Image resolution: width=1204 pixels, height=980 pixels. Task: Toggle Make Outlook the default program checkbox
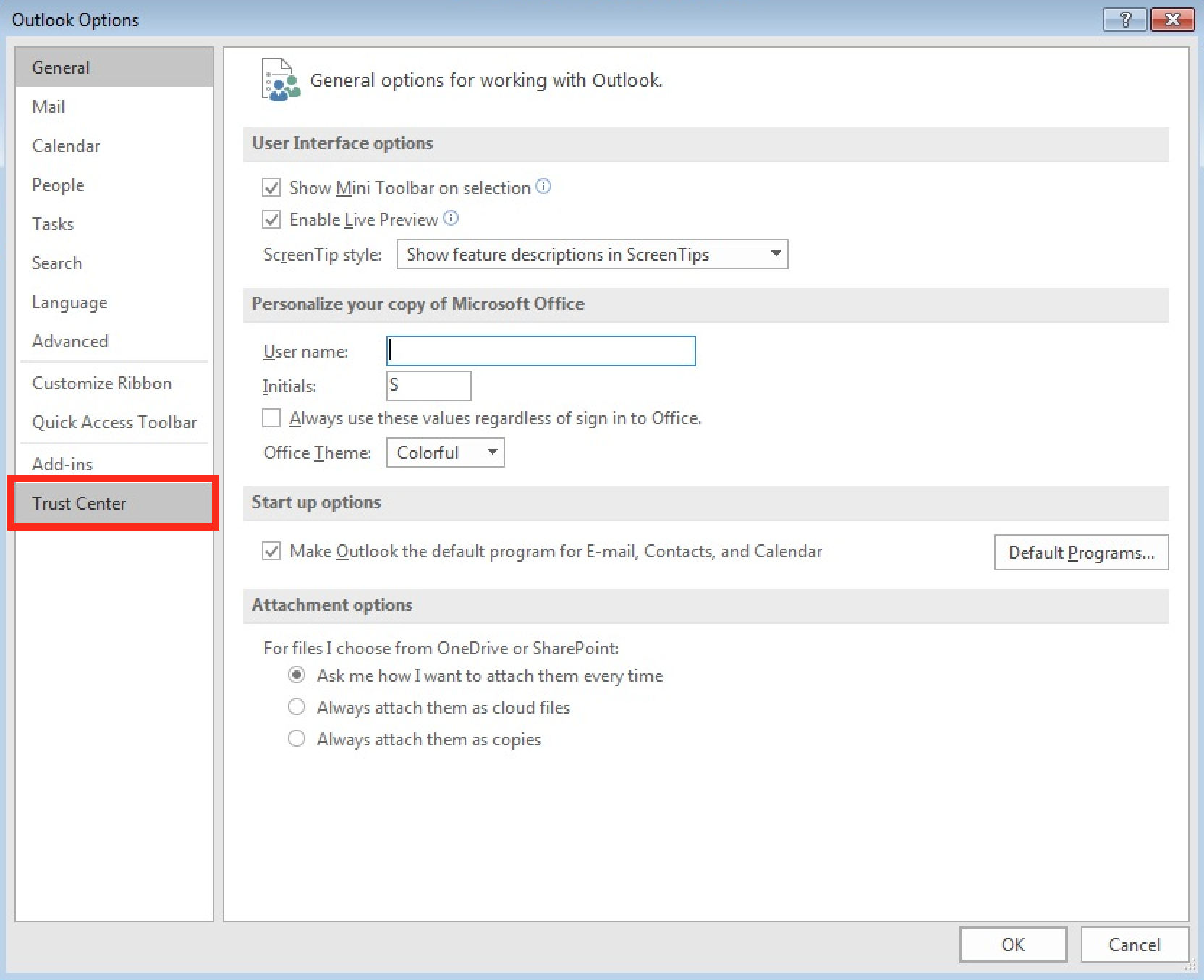[271, 552]
